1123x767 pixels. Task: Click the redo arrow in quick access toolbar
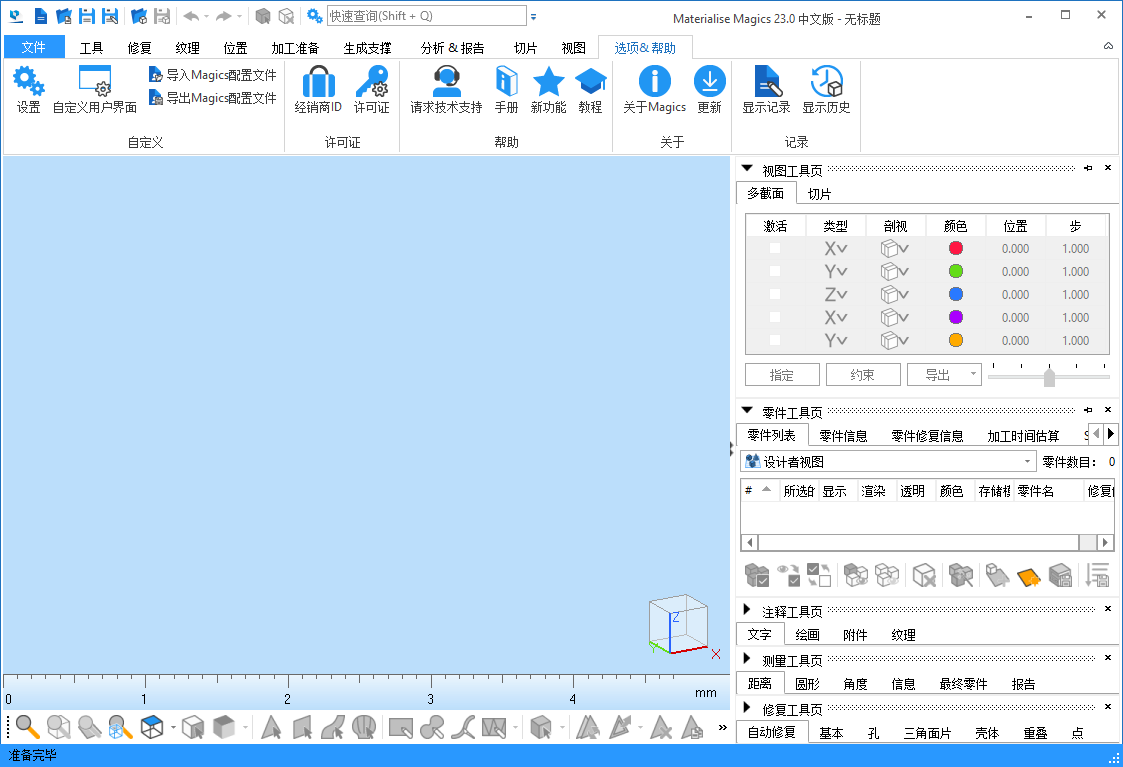tap(223, 16)
